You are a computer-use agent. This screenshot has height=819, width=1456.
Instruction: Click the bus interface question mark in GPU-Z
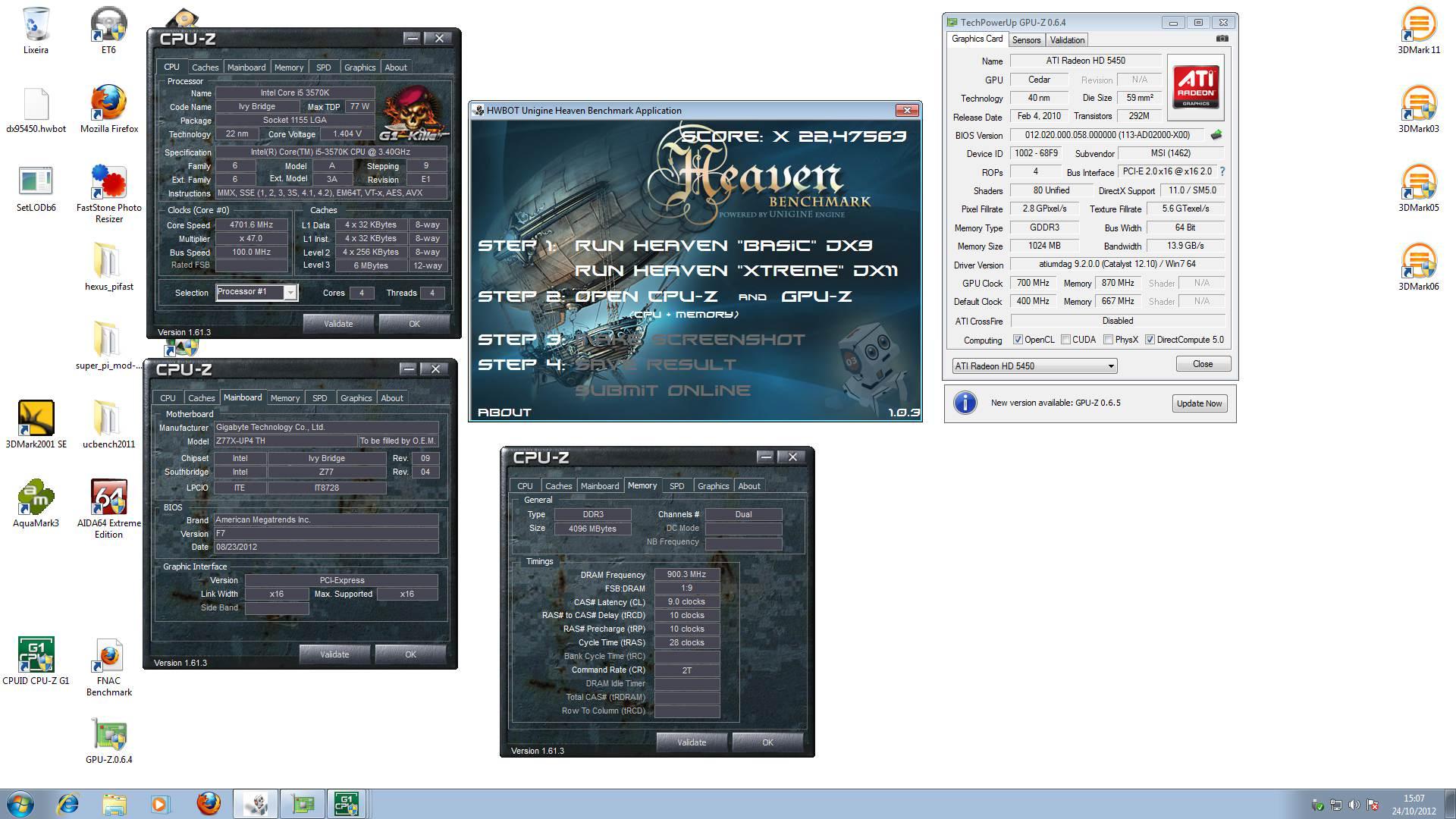pyautogui.click(x=1222, y=172)
